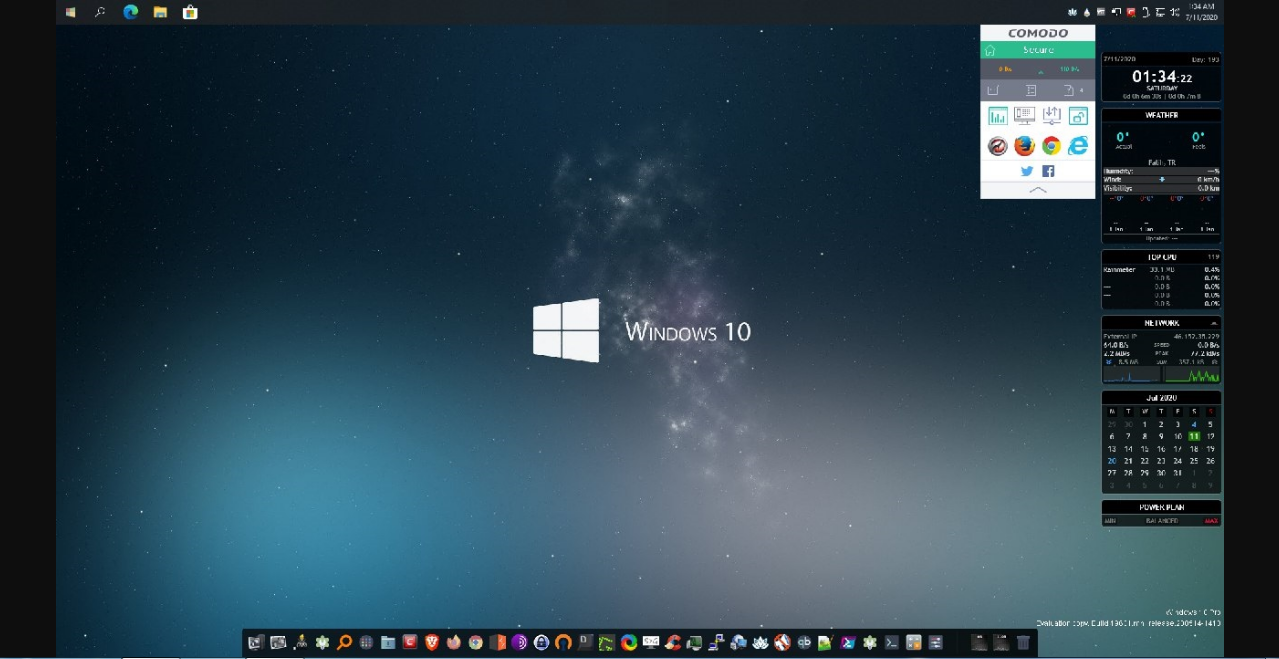Open Comodo bar-chart statistics icon
This screenshot has width=1279, height=659.
[x=998, y=116]
